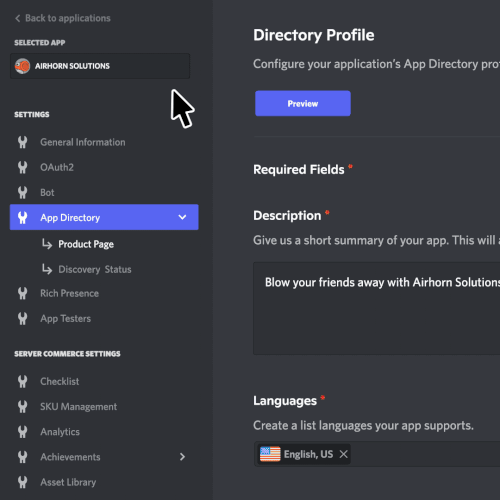Image resolution: width=500 pixels, height=500 pixels.
Task: Click the wrench icon beside Analytics
Action: (22, 432)
